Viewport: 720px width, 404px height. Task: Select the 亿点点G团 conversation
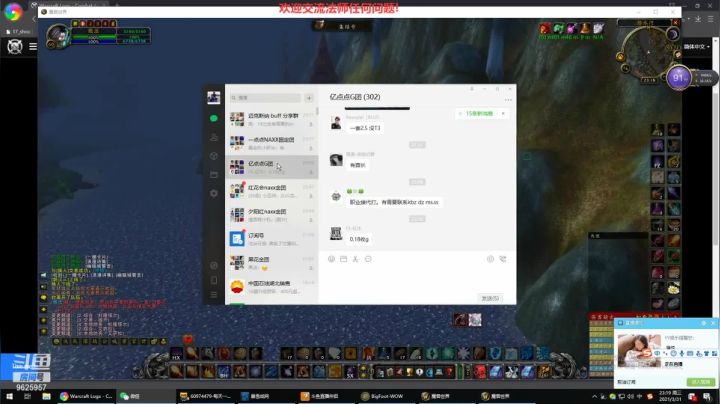pos(271,167)
